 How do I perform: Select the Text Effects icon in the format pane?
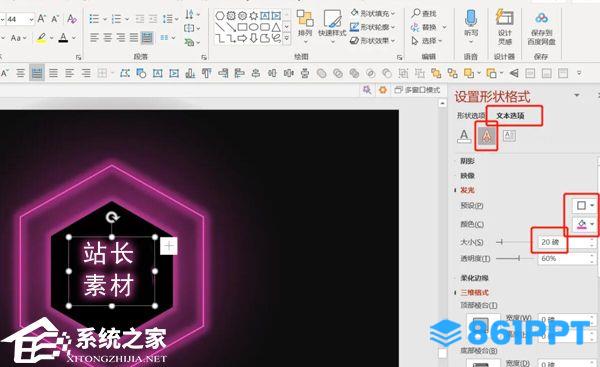point(486,135)
